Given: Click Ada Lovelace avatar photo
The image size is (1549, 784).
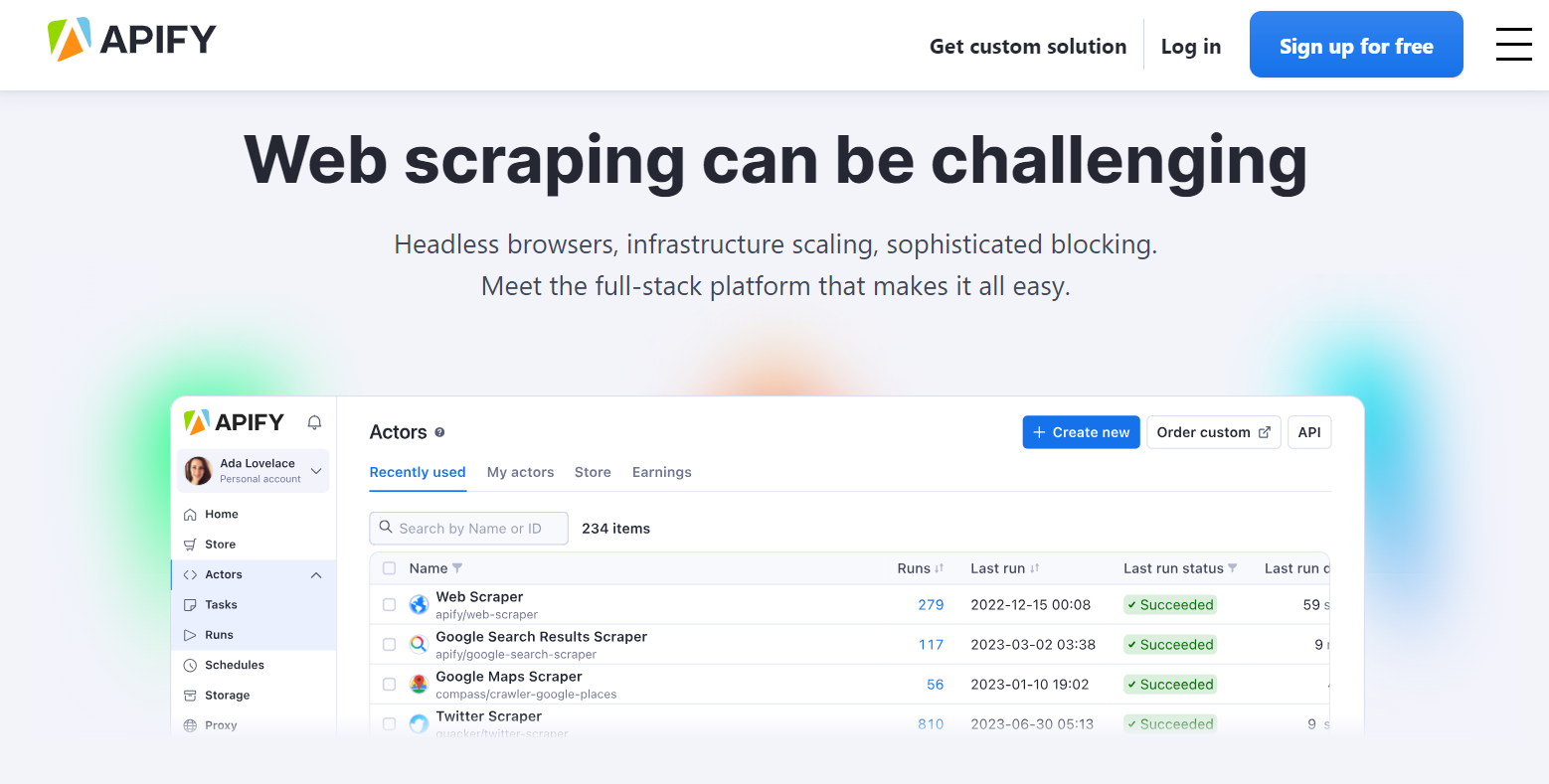Looking at the screenshot, I should click(x=199, y=470).
